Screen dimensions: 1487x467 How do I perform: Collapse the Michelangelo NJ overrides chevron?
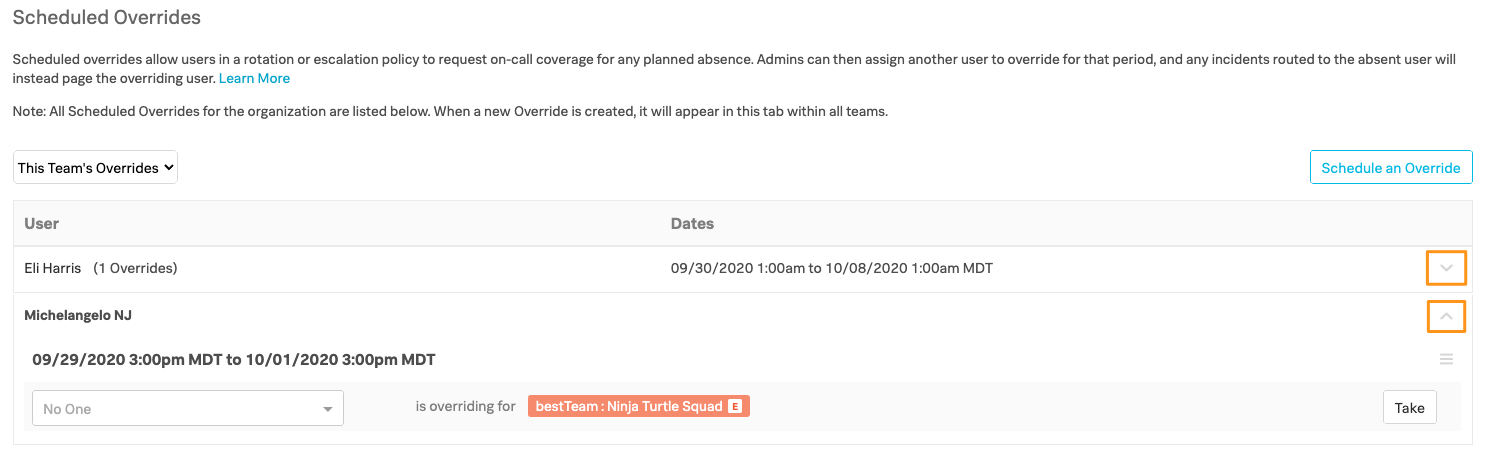[1445, 316]
